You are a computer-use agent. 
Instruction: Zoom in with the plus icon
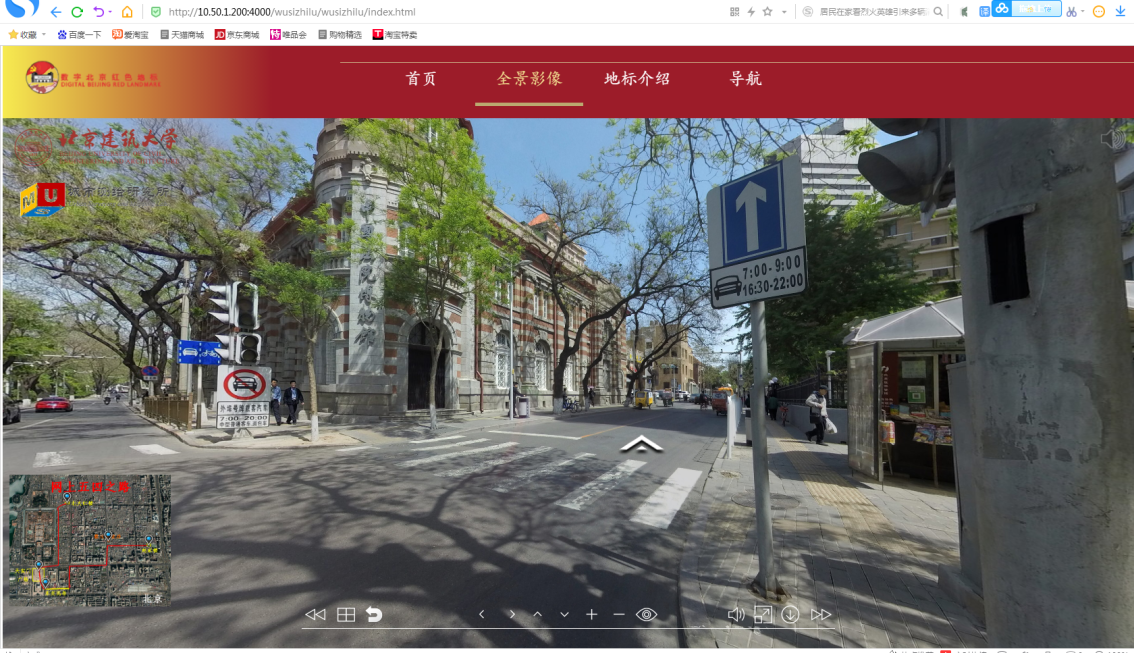[591, 614]
